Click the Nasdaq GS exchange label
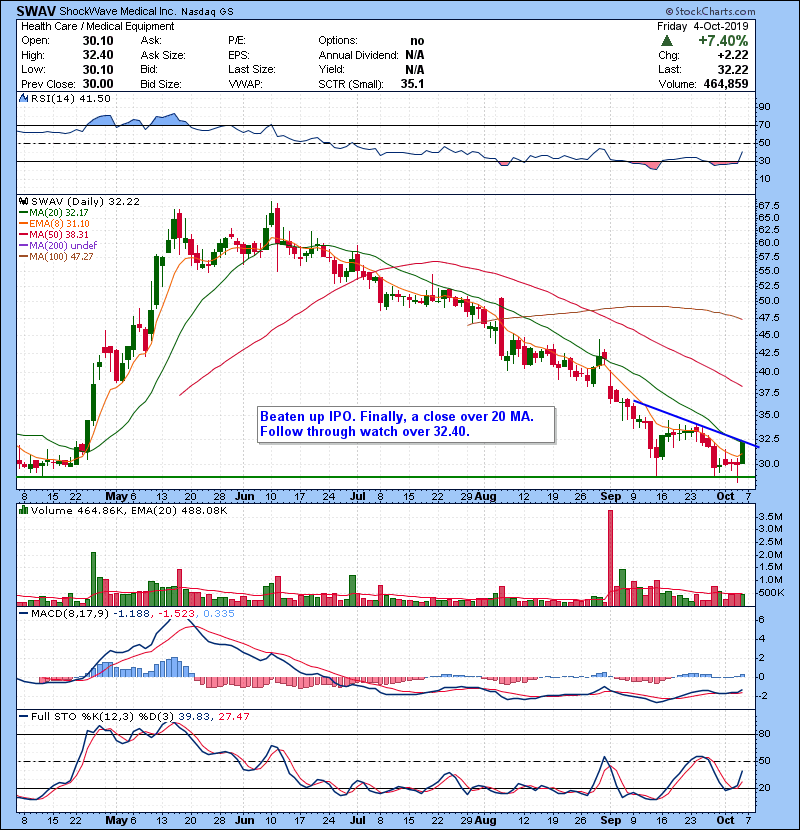The width and height of the screenshot is (800, 830). click(207, 12)
